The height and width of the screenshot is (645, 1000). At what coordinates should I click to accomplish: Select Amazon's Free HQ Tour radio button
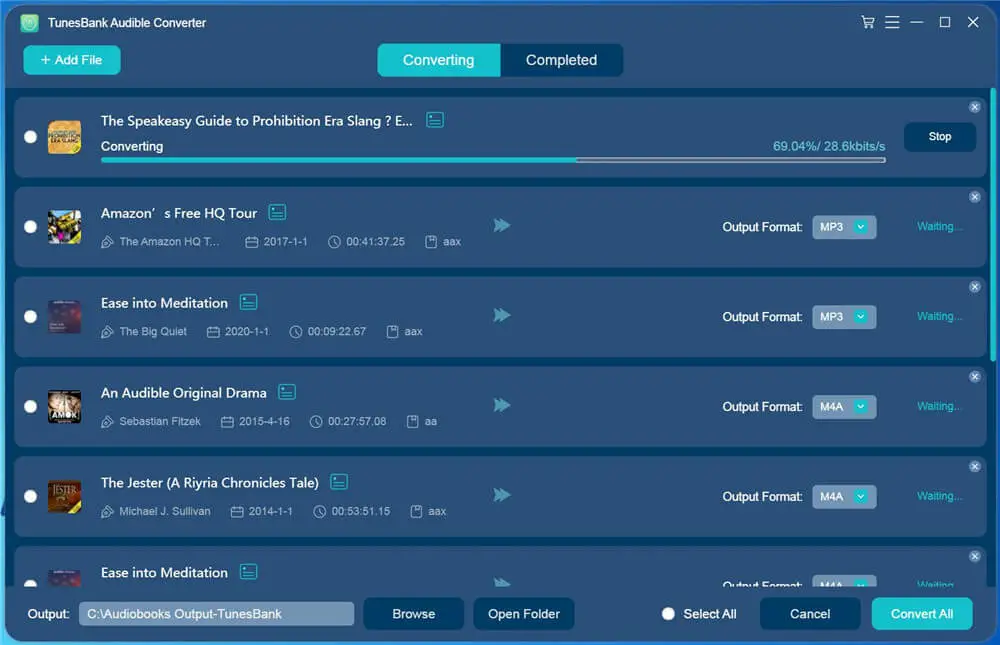pos(30,227)
